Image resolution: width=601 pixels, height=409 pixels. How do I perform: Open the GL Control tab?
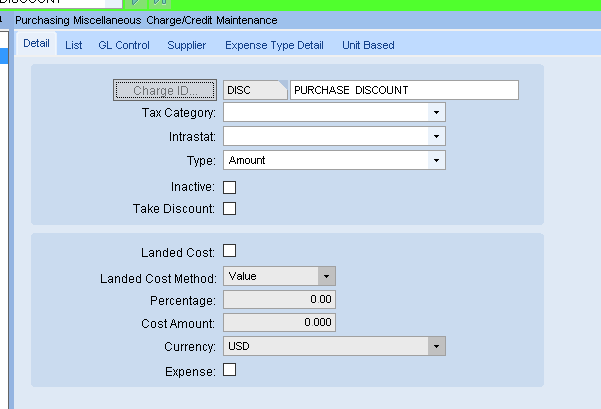(124, 45)
